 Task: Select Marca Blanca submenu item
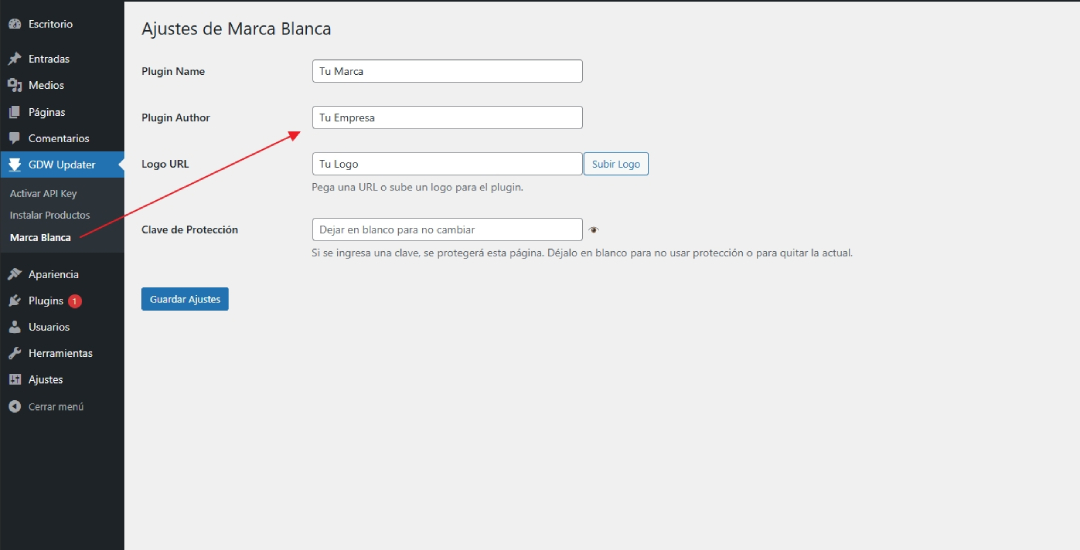click(x=41, y=237)
